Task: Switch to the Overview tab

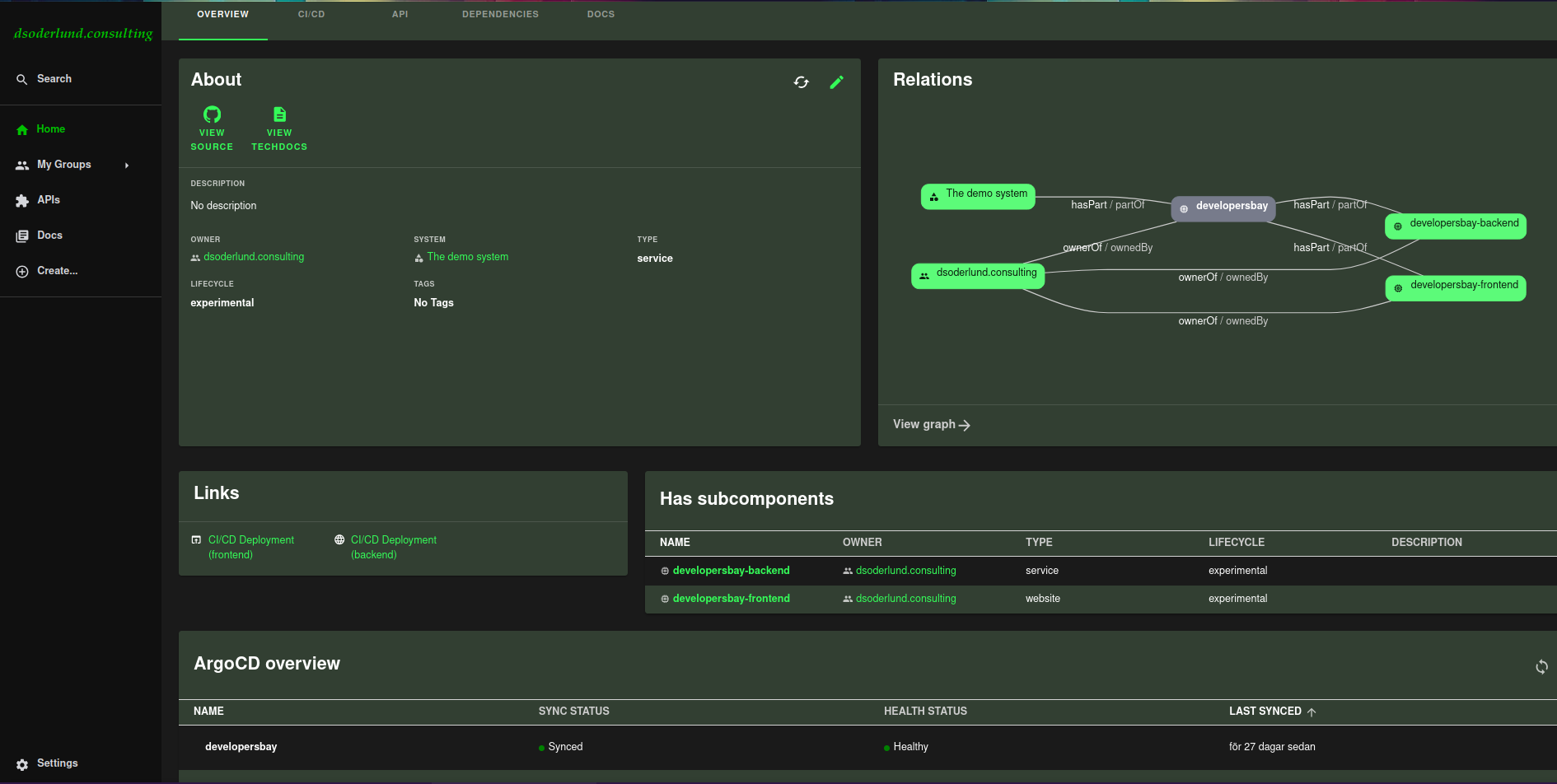Action: 222,15
